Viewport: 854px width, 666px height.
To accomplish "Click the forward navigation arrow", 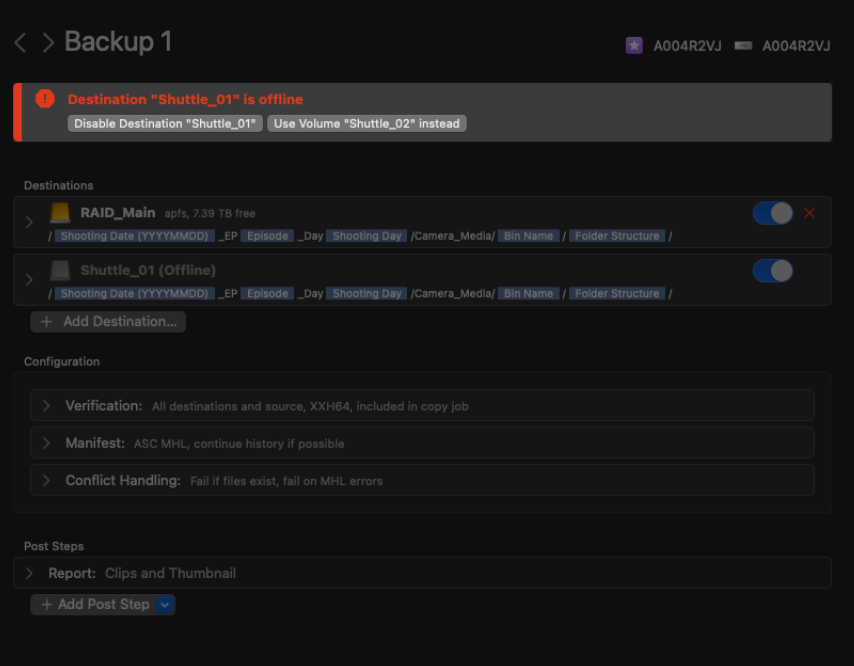I will [x=48, y=43].
